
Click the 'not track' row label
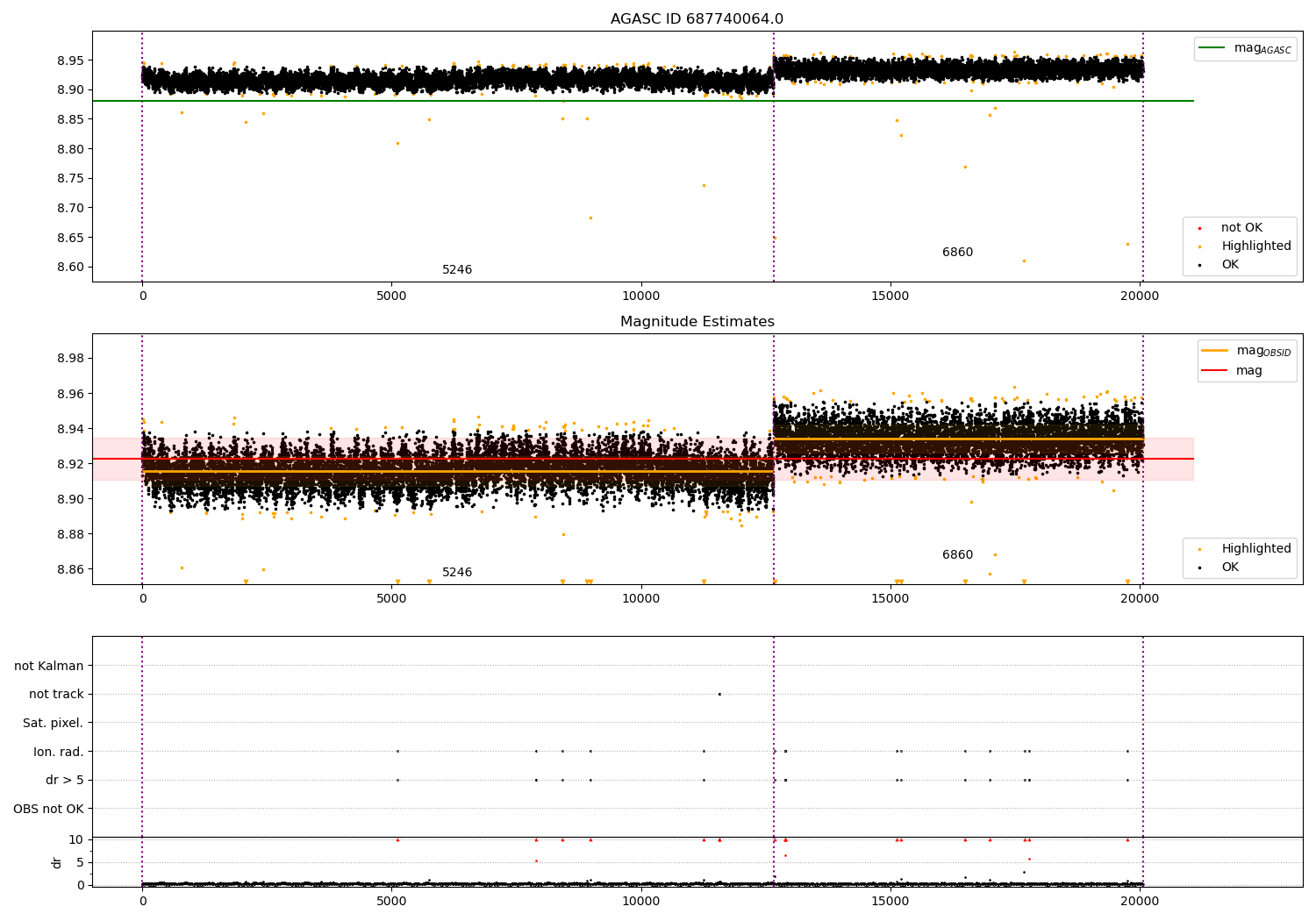pyautogui.click(x=56, y=695)
